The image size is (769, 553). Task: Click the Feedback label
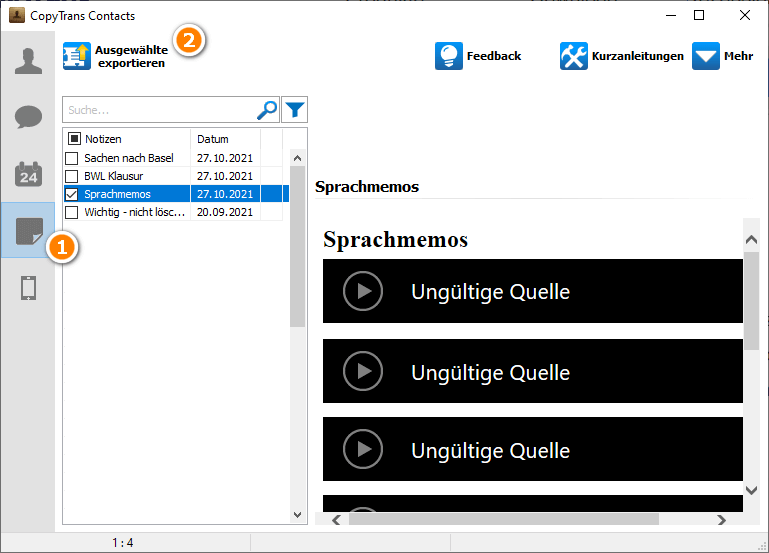click(494, 56)
